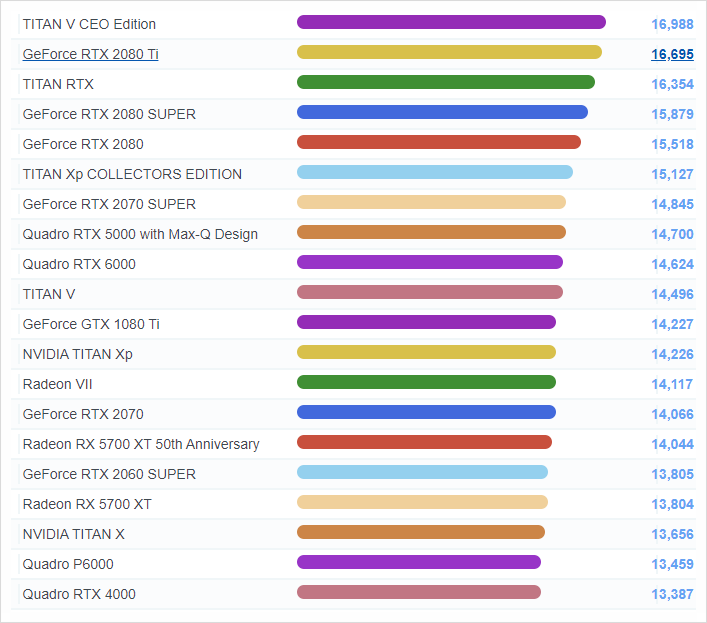Click the 15,879 score value
The height and width of the screenshot is (623, 707).
(x=672, y=114)
